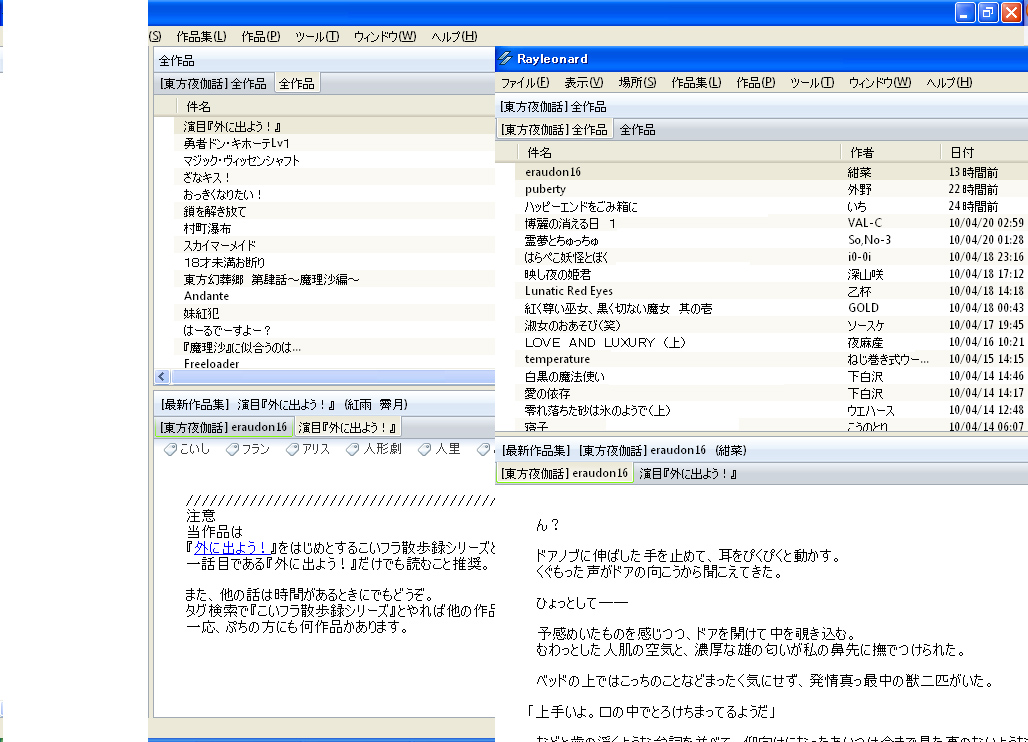Click the こいし tag icon

171,450
